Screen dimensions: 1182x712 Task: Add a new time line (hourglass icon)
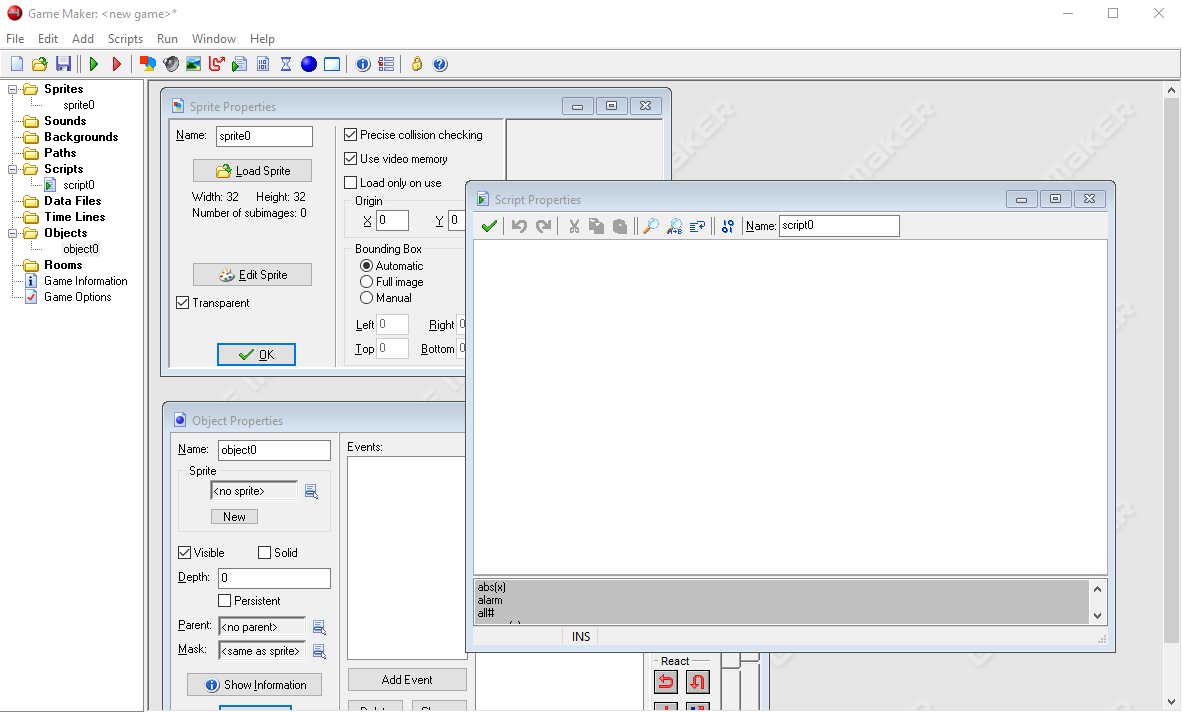click(x=286, y=64)
